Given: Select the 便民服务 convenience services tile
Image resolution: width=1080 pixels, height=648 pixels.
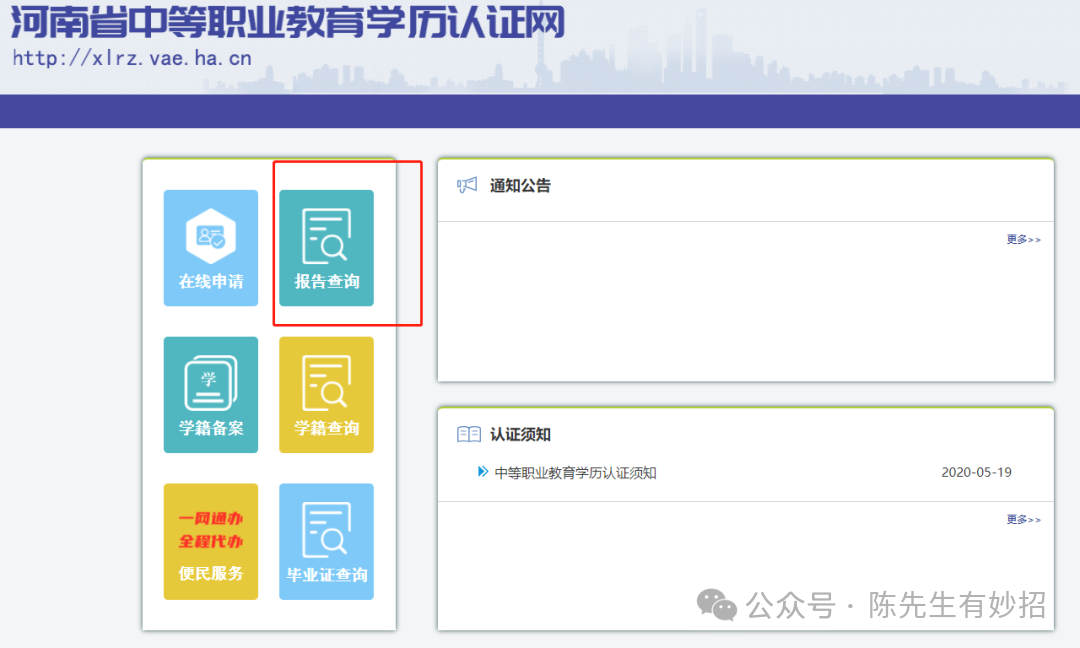Looking at the screenshot, I should pos(210,541).
